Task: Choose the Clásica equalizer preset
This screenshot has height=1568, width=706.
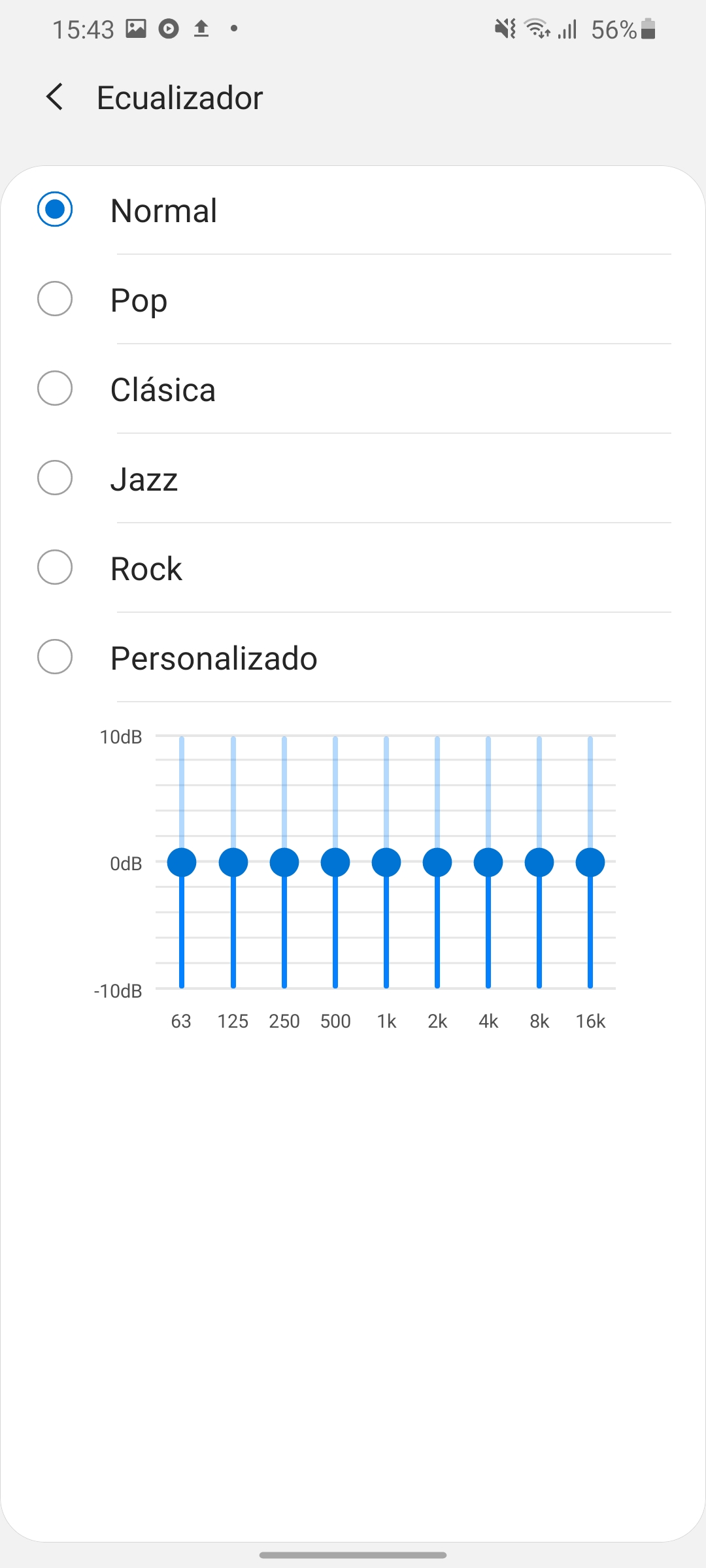Action: (x=353, y=389)
